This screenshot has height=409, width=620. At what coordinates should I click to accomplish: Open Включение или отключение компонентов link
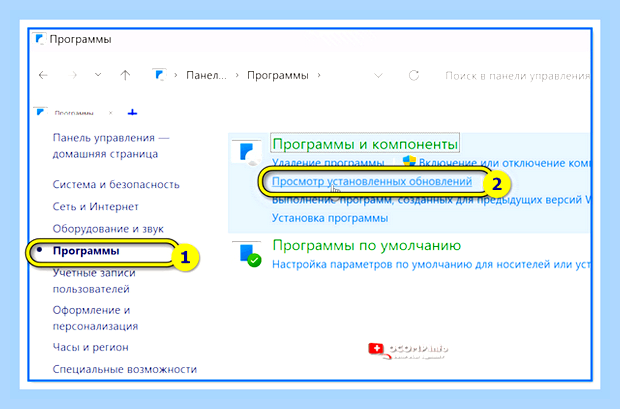[504, 163]
